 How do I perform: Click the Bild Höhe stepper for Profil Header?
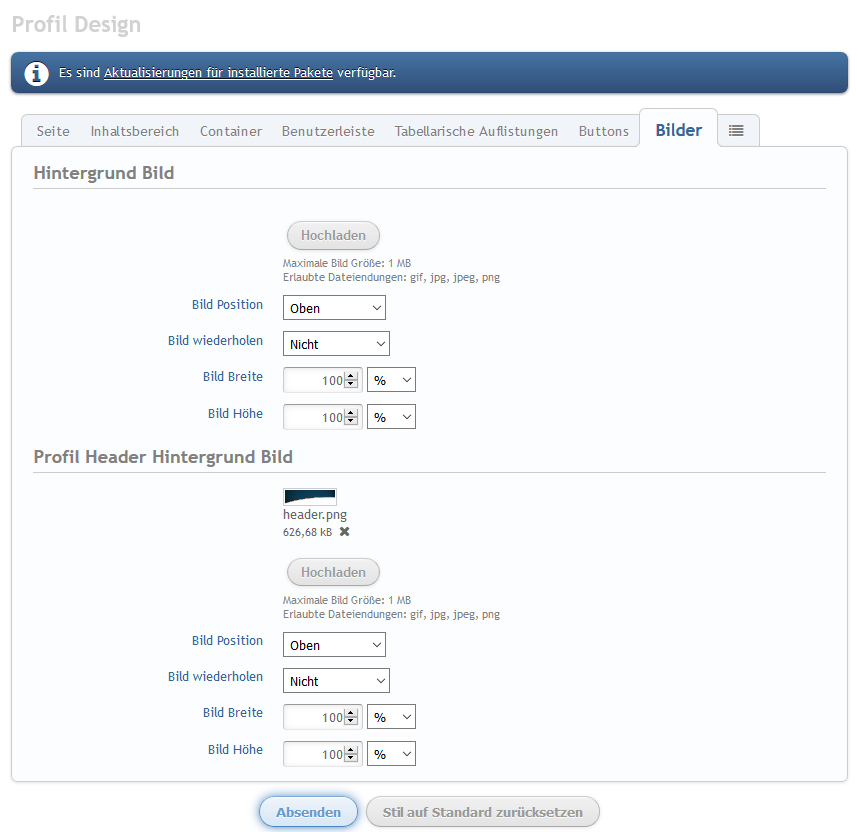pos(351,754)
